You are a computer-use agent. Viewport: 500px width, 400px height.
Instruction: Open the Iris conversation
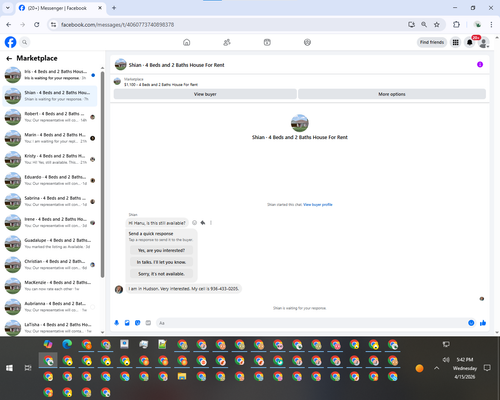[50, 75]
